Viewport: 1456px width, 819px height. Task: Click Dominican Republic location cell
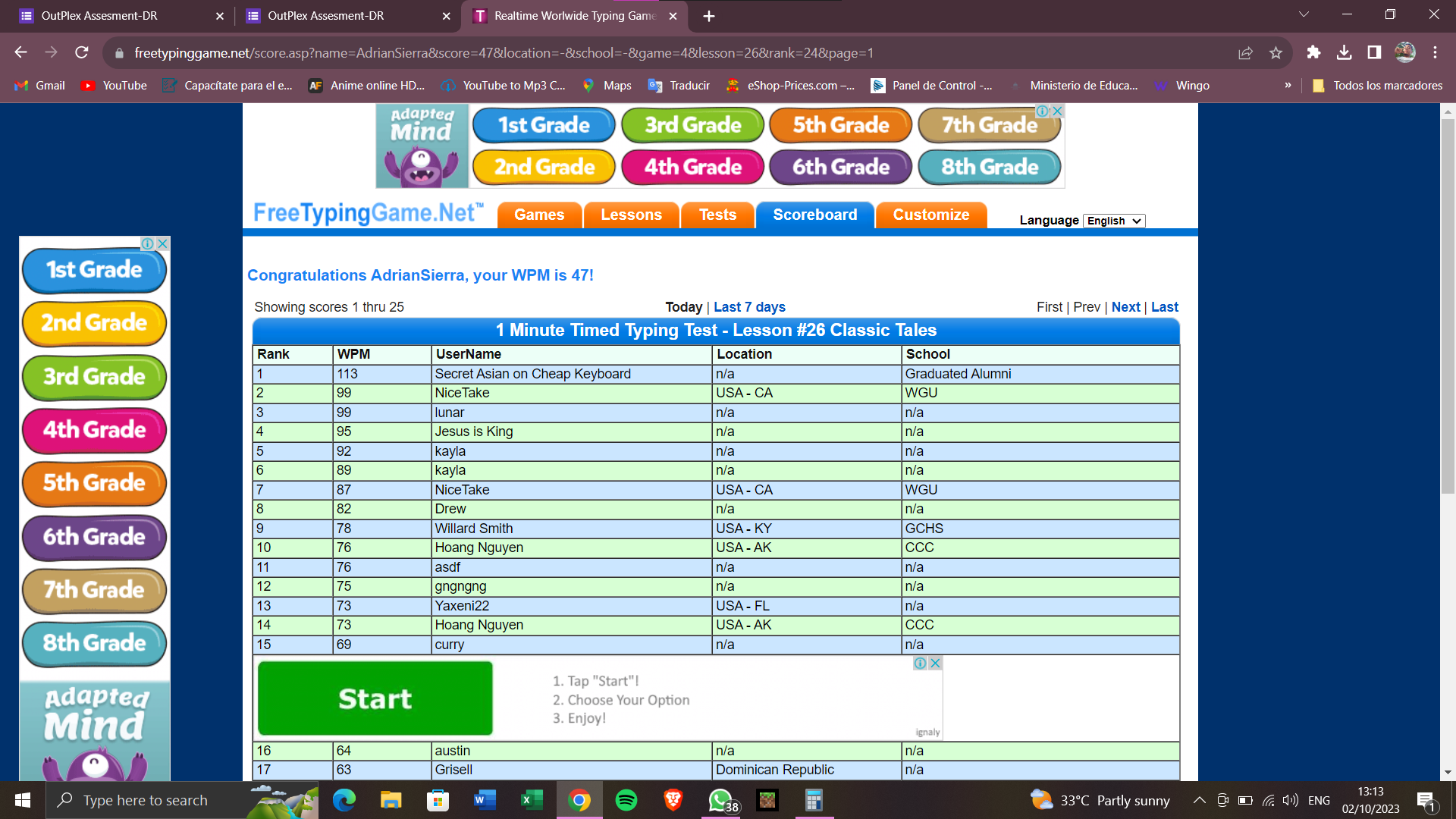click(x=807, y=770)
